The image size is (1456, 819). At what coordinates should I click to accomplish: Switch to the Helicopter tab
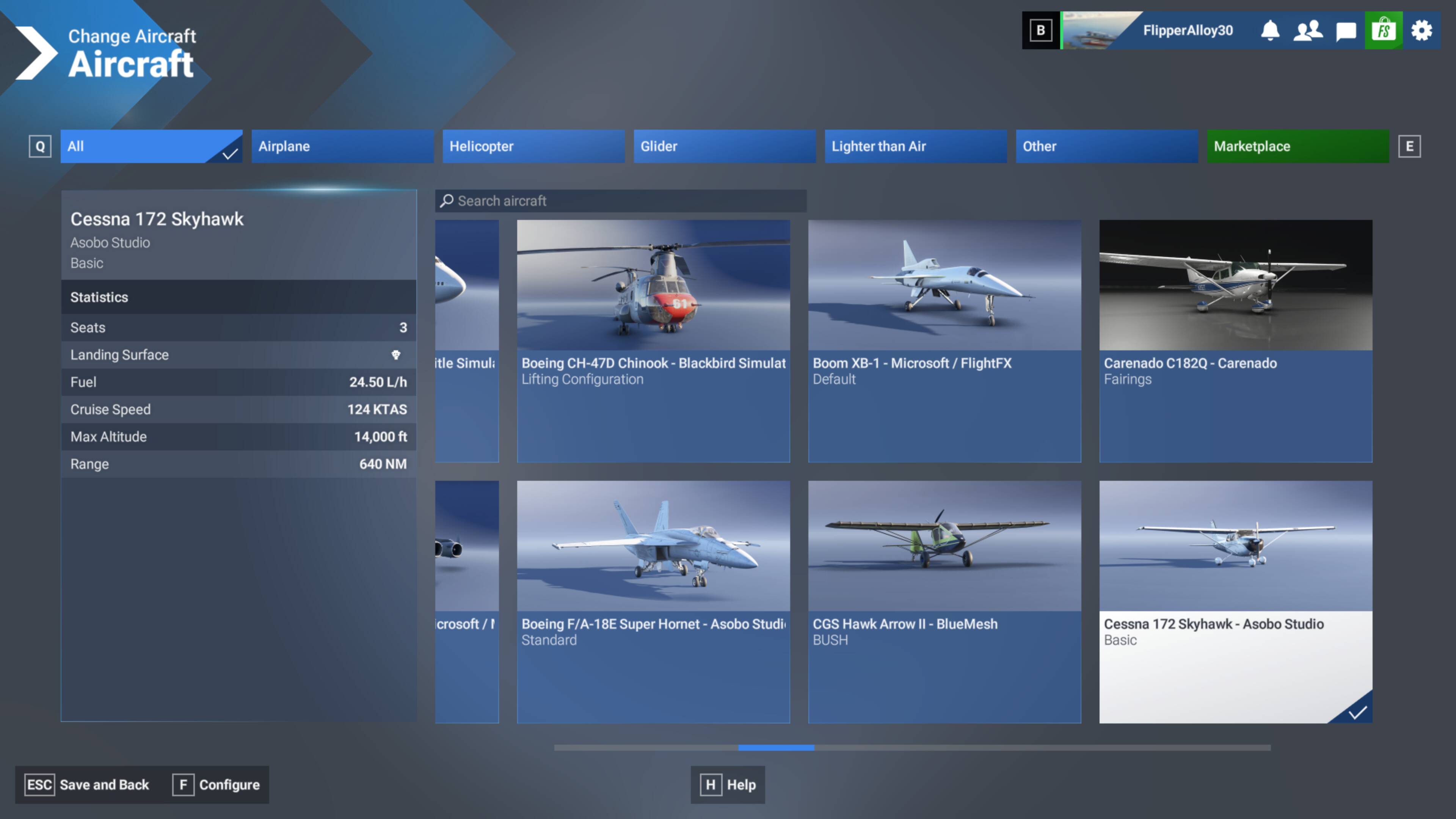tap(533, 146)
